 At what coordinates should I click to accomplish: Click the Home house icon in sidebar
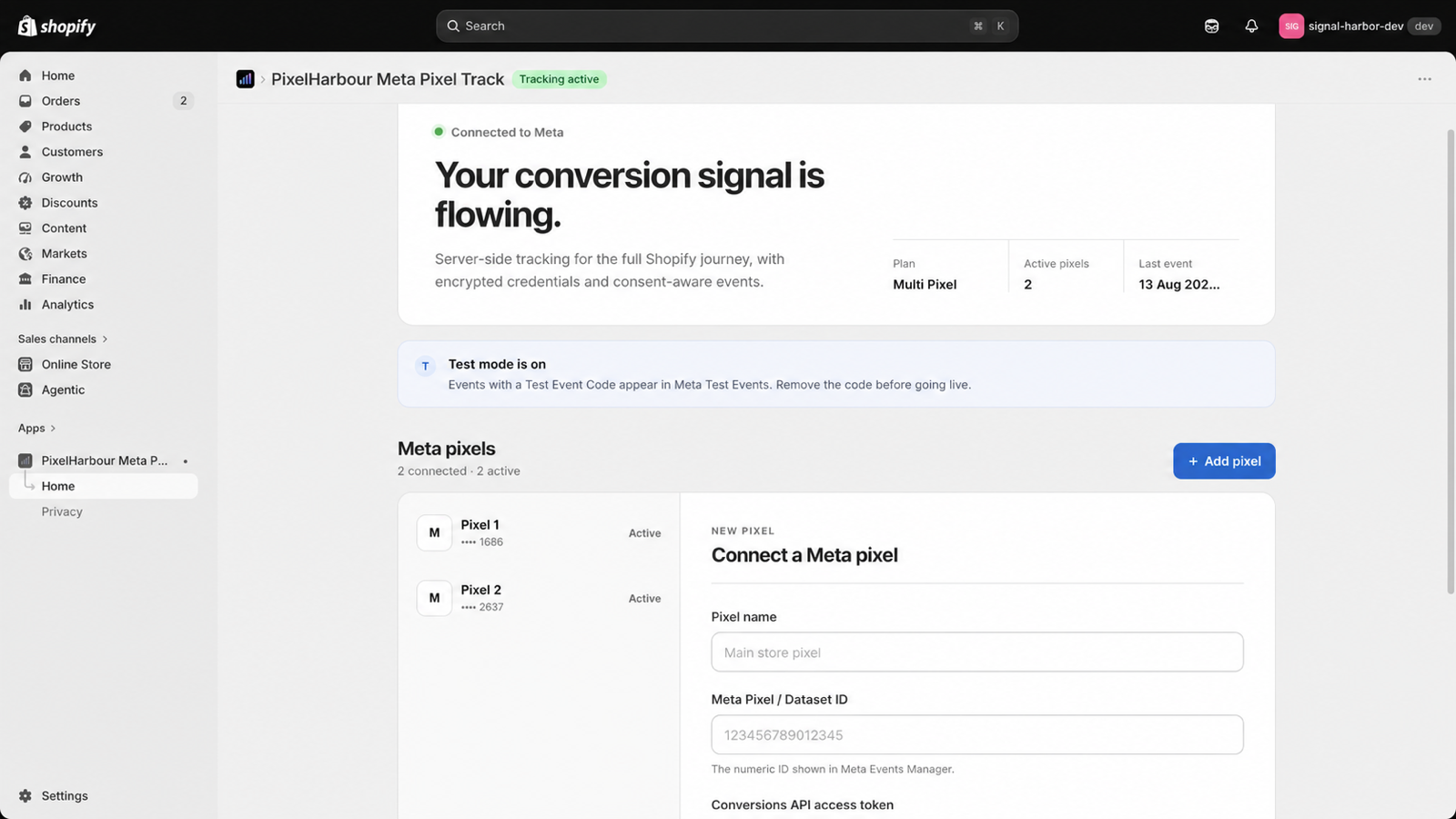(25, 76)
